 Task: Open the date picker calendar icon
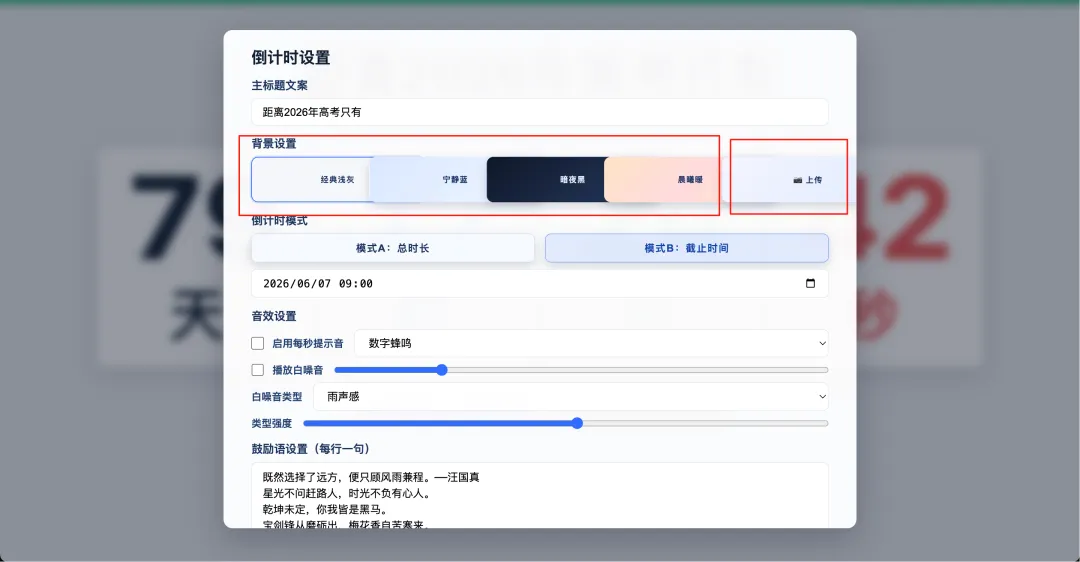coord(810,283)
